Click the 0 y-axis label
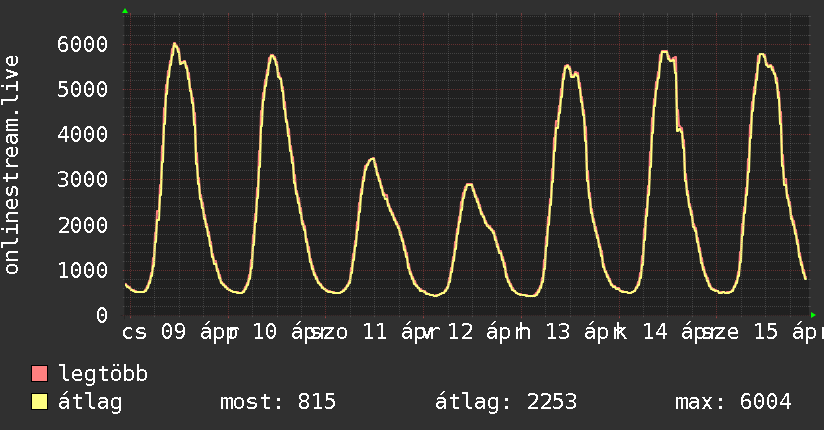This screenshot has height=430, width=824. coord(102,315)
